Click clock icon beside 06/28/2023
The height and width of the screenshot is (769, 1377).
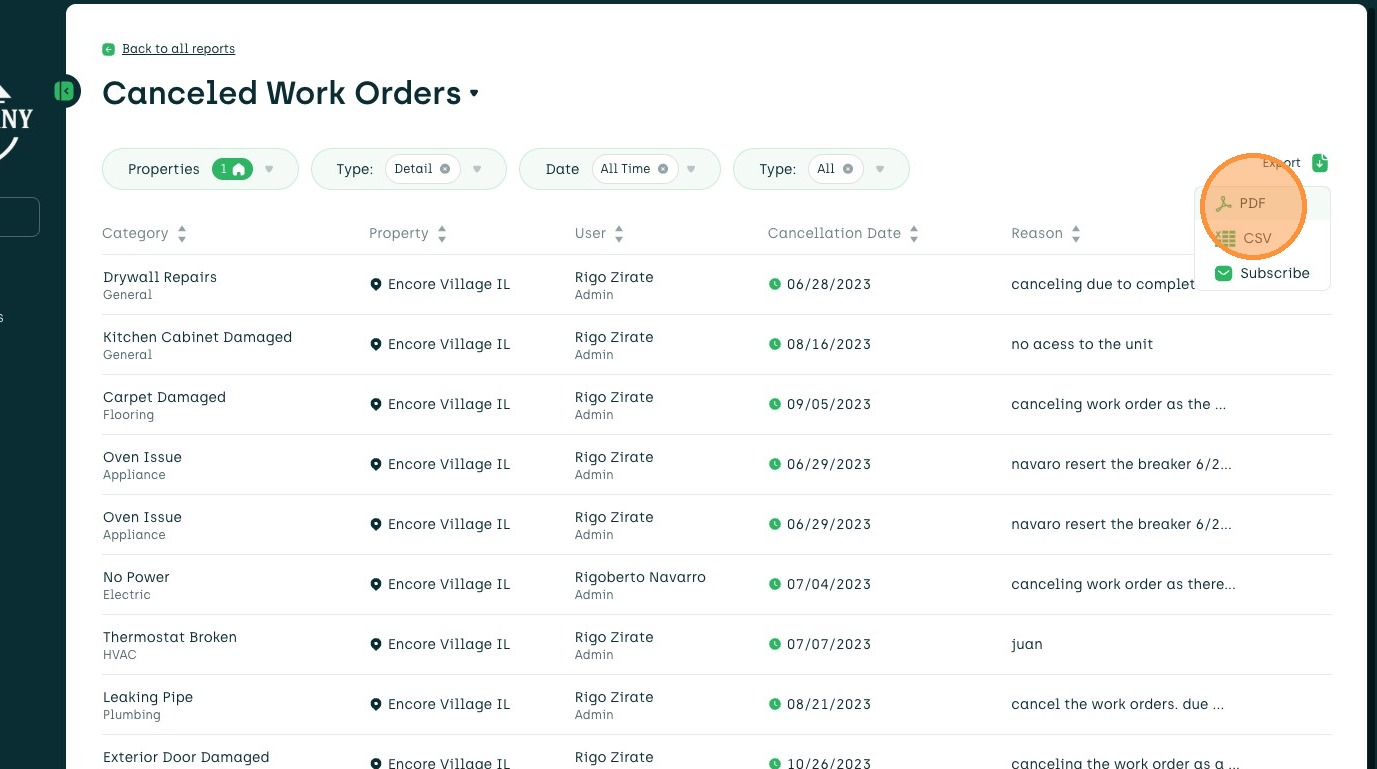(x=774, y=284)
